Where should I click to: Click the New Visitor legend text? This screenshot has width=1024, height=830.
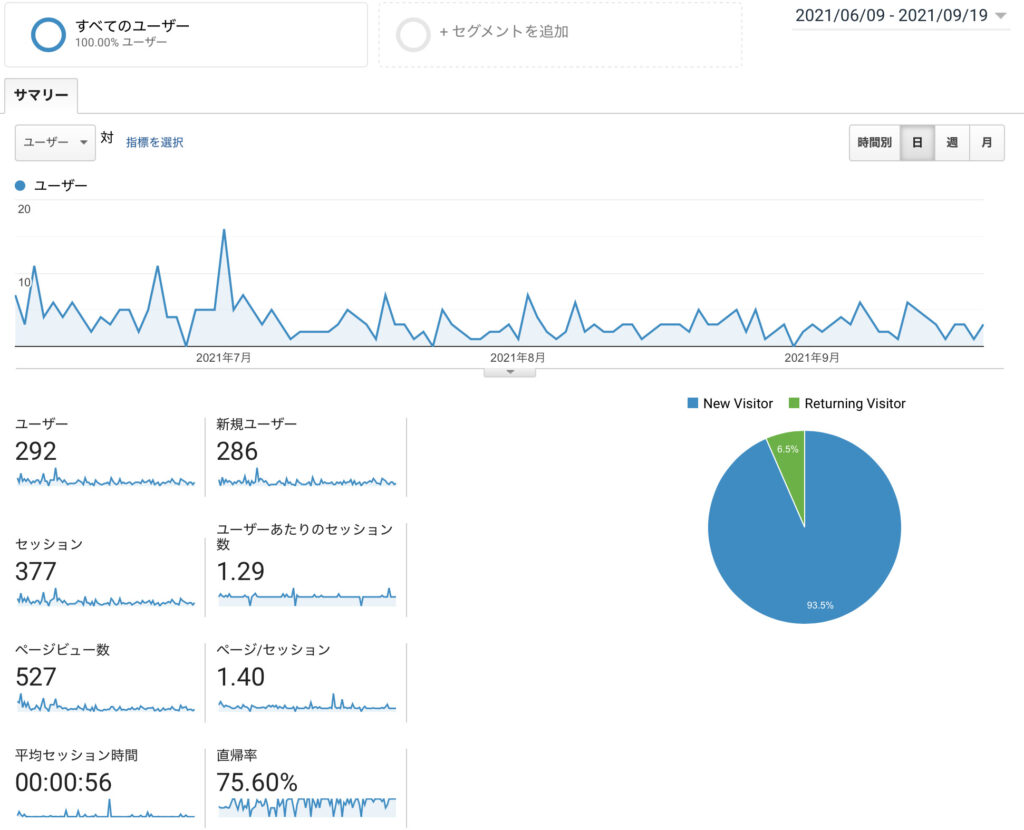pyautogui.click(x=738, y=404)
